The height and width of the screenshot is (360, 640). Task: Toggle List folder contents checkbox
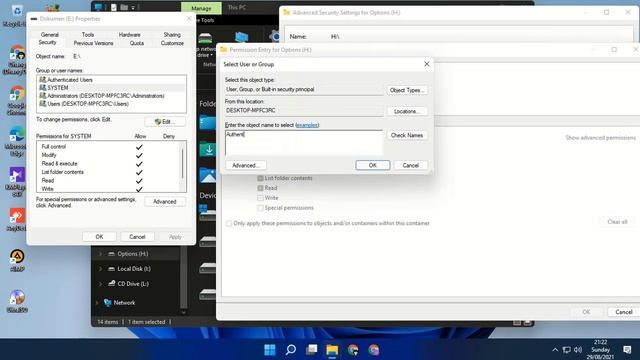point(260,178)
